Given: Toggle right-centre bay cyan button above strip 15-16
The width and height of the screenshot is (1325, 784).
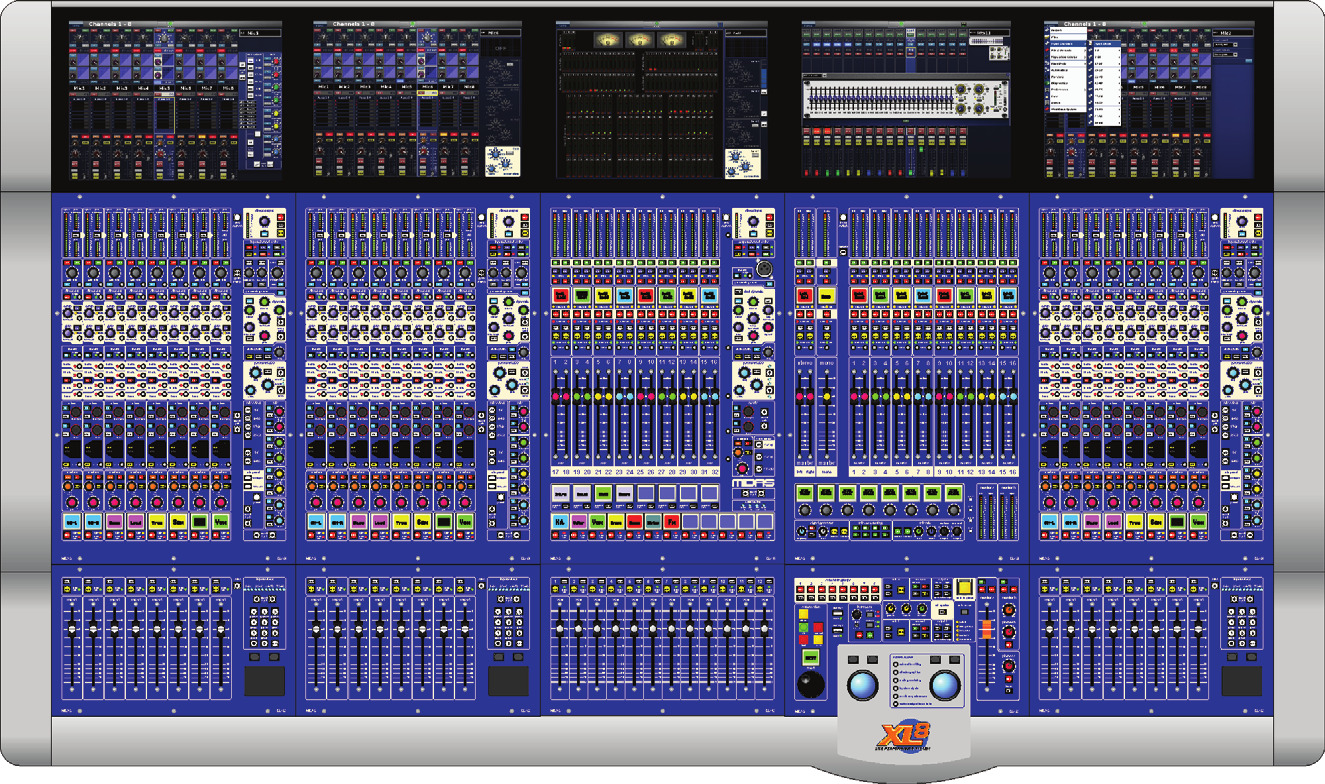Looking at the screenshot, I should (x=1008, y=296).
